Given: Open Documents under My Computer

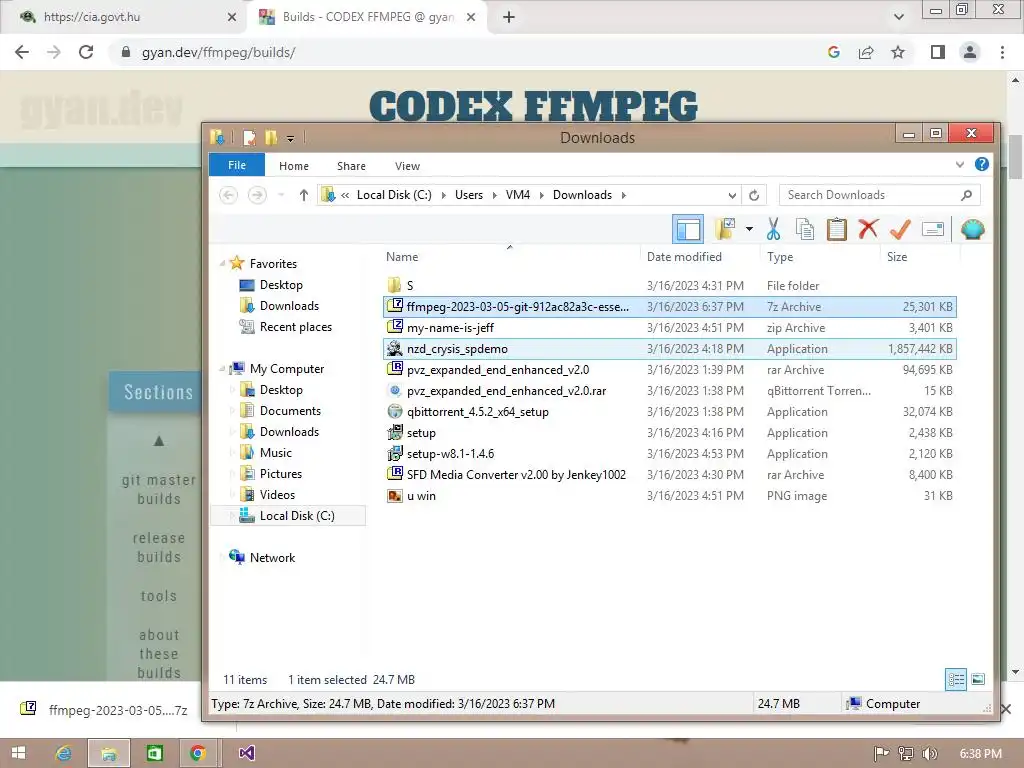Looking at the screenshot, I should pos(290,411).
